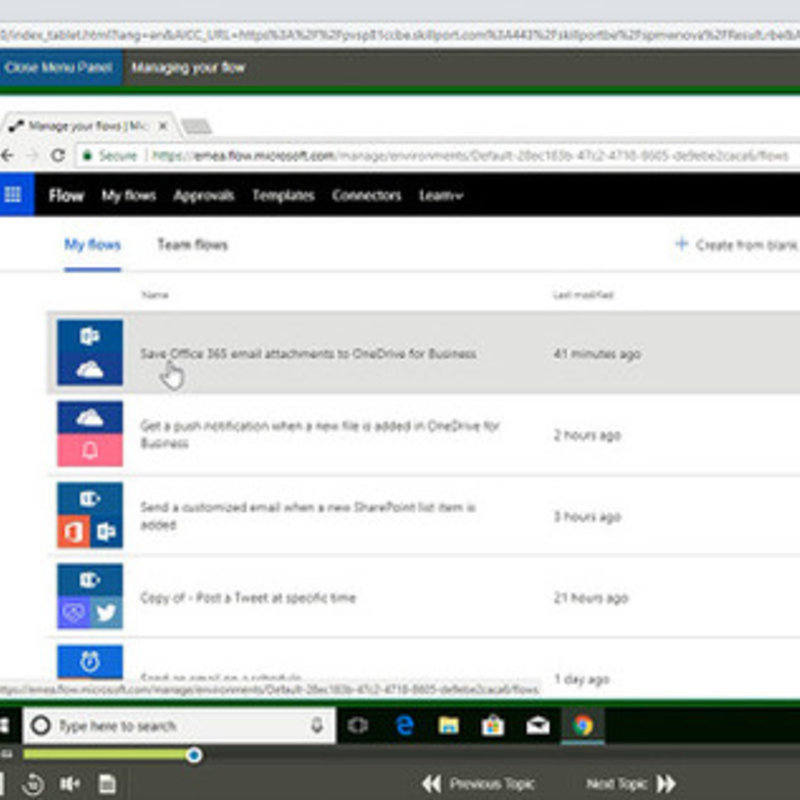Screen dimensions: 800x800
Task: Click the 2 hours ago timestamp
Action: (x=587, y=435)
